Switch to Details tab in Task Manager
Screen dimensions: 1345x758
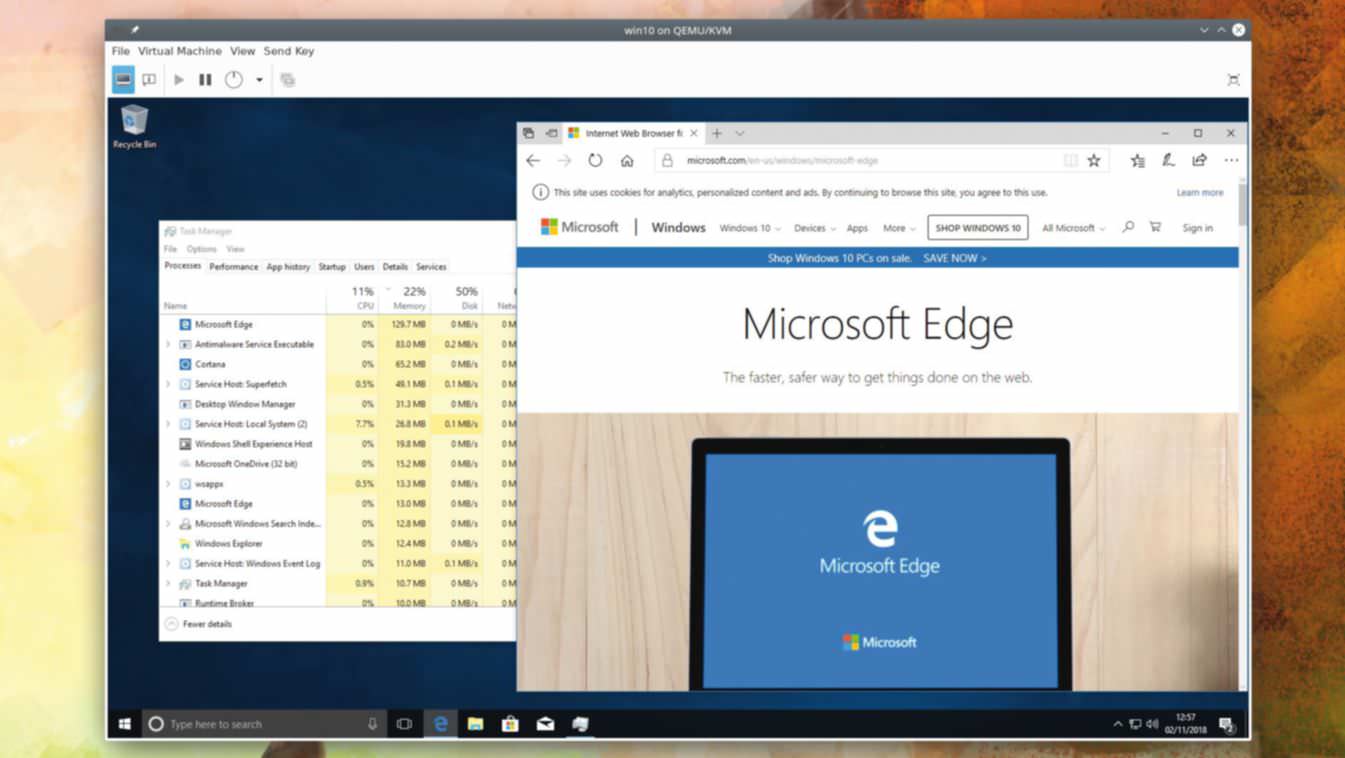coord(395,267)
